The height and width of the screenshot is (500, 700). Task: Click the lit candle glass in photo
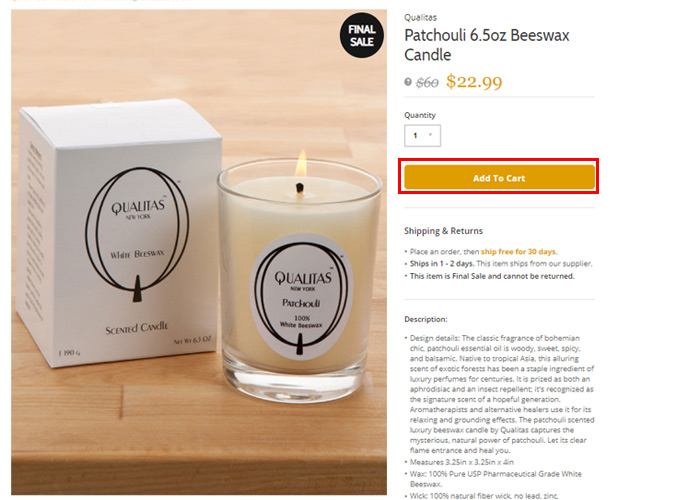(300, 279)
